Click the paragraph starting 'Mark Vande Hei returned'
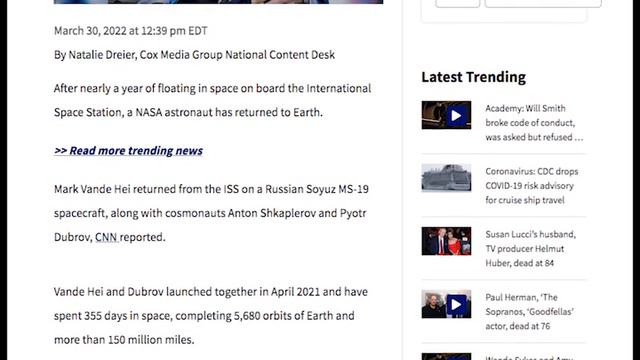640x360 pixels. 211,213
